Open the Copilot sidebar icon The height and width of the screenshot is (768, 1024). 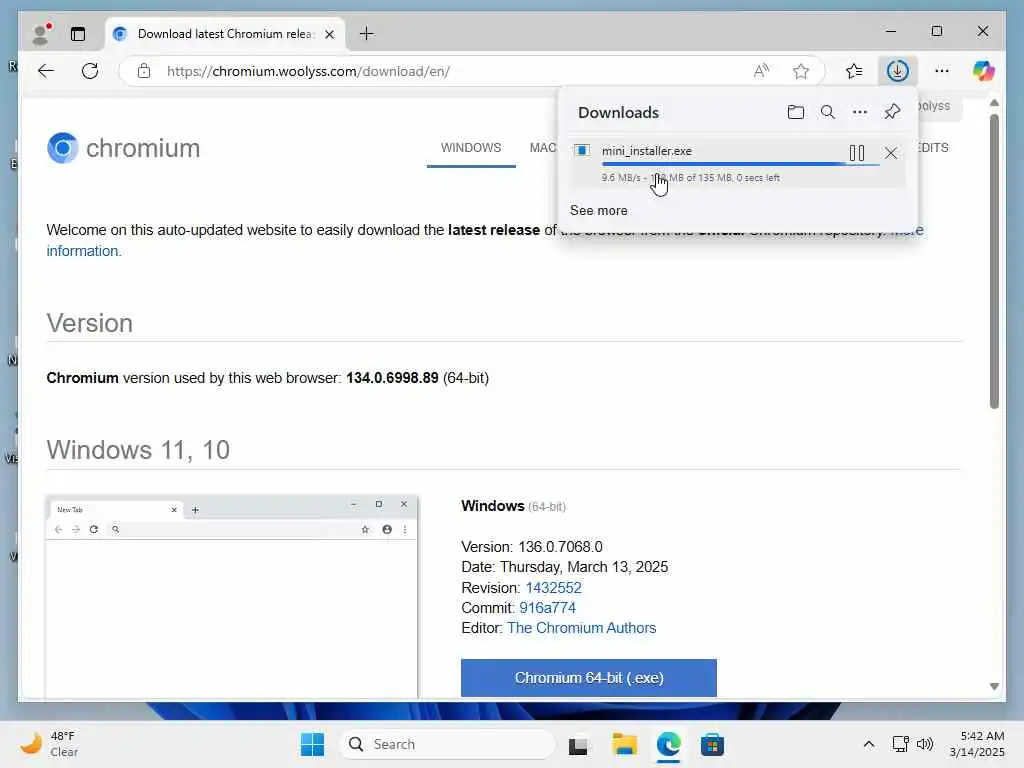point(984,71)
